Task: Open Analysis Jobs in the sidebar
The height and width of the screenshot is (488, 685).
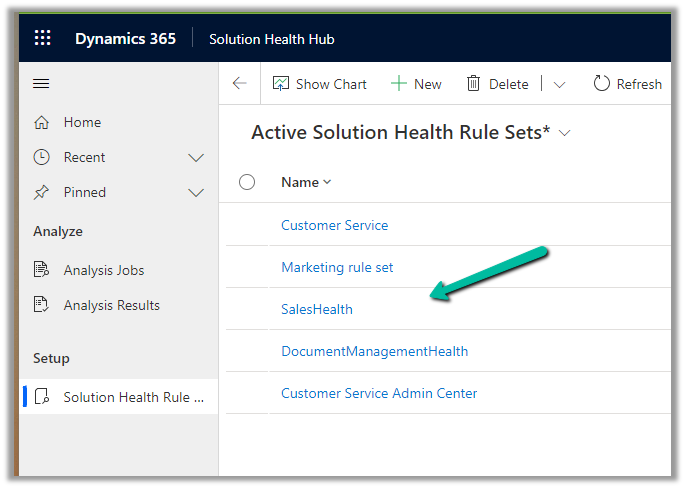Action: point(103,270)
